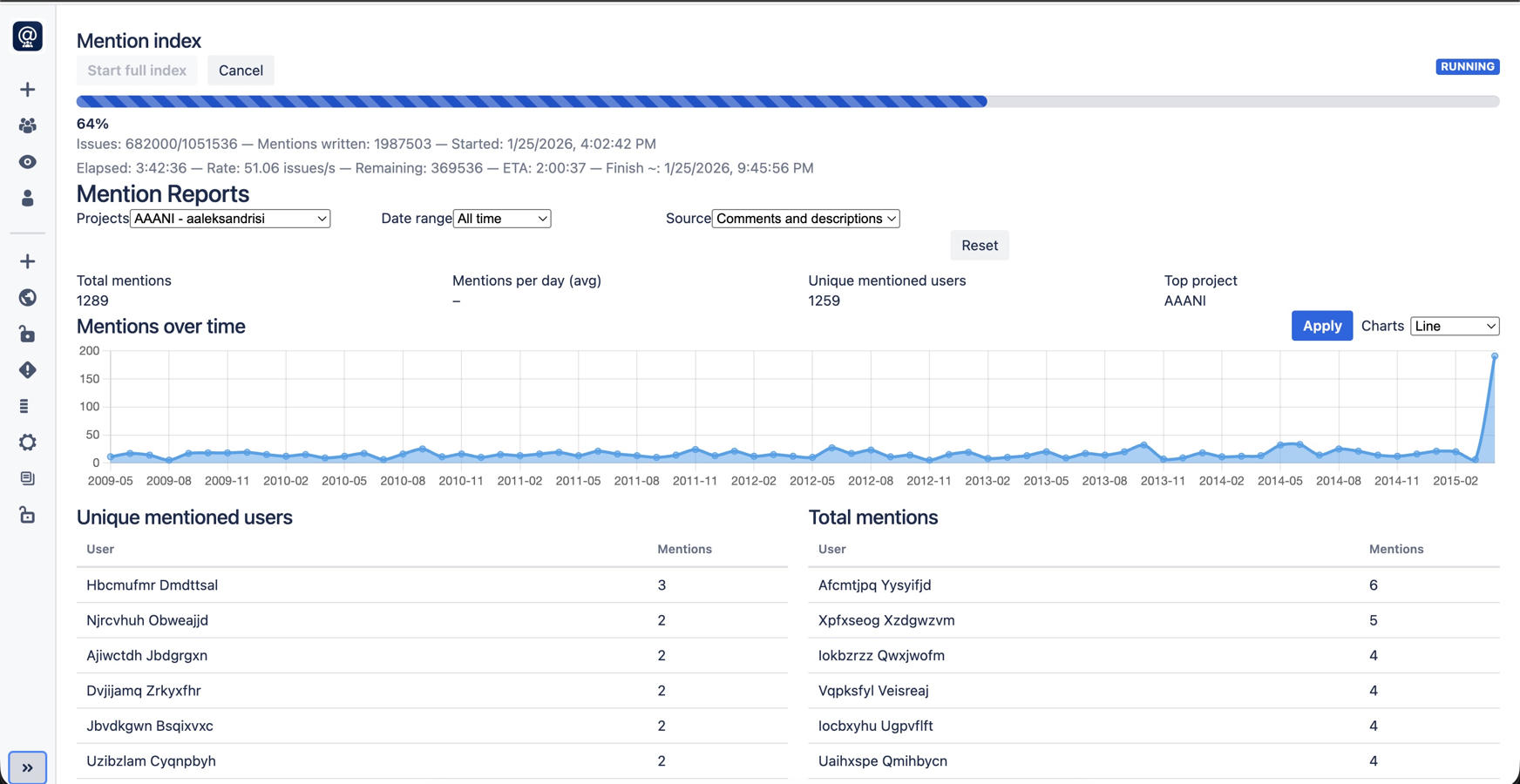Open the Source Comments and descriptions selector

pos(805,219)
